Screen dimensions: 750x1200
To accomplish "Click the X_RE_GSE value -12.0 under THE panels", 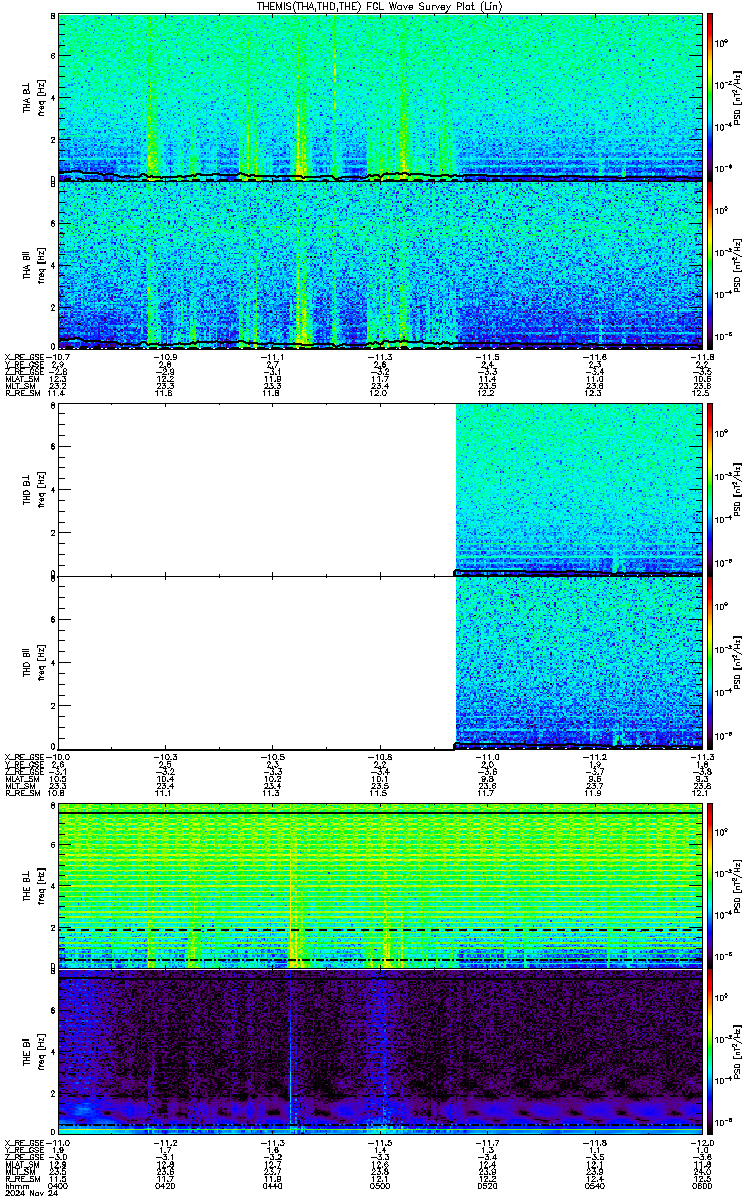I will [x=701, y=1142].
